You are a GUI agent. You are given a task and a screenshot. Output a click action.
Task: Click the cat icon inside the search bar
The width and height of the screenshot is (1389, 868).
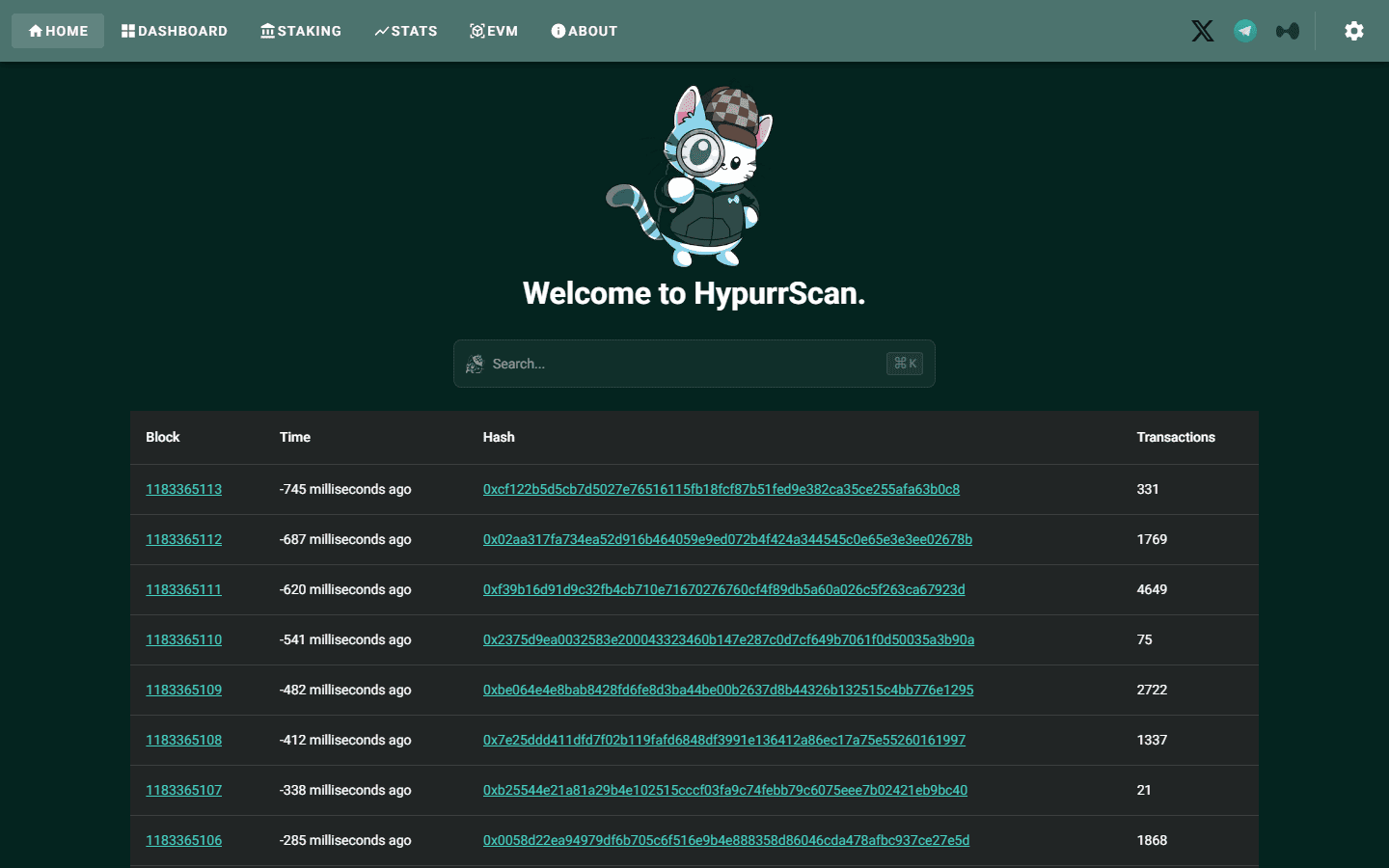click(x=475, y=364)
